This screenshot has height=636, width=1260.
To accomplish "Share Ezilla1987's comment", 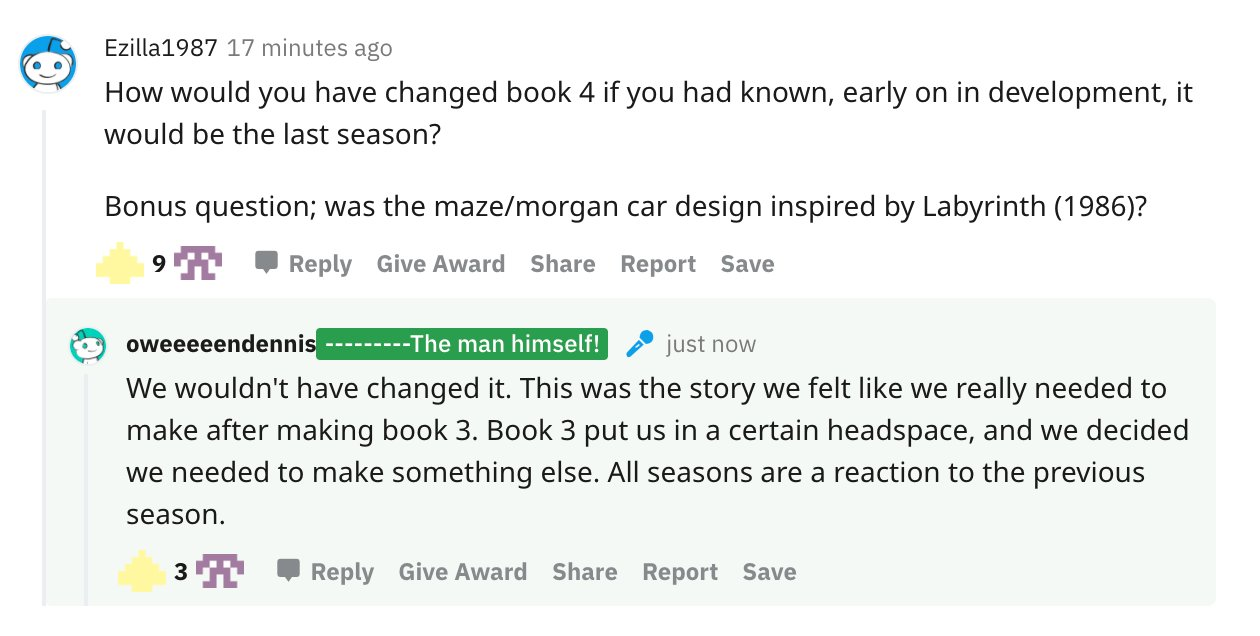I will pos(562,264).
